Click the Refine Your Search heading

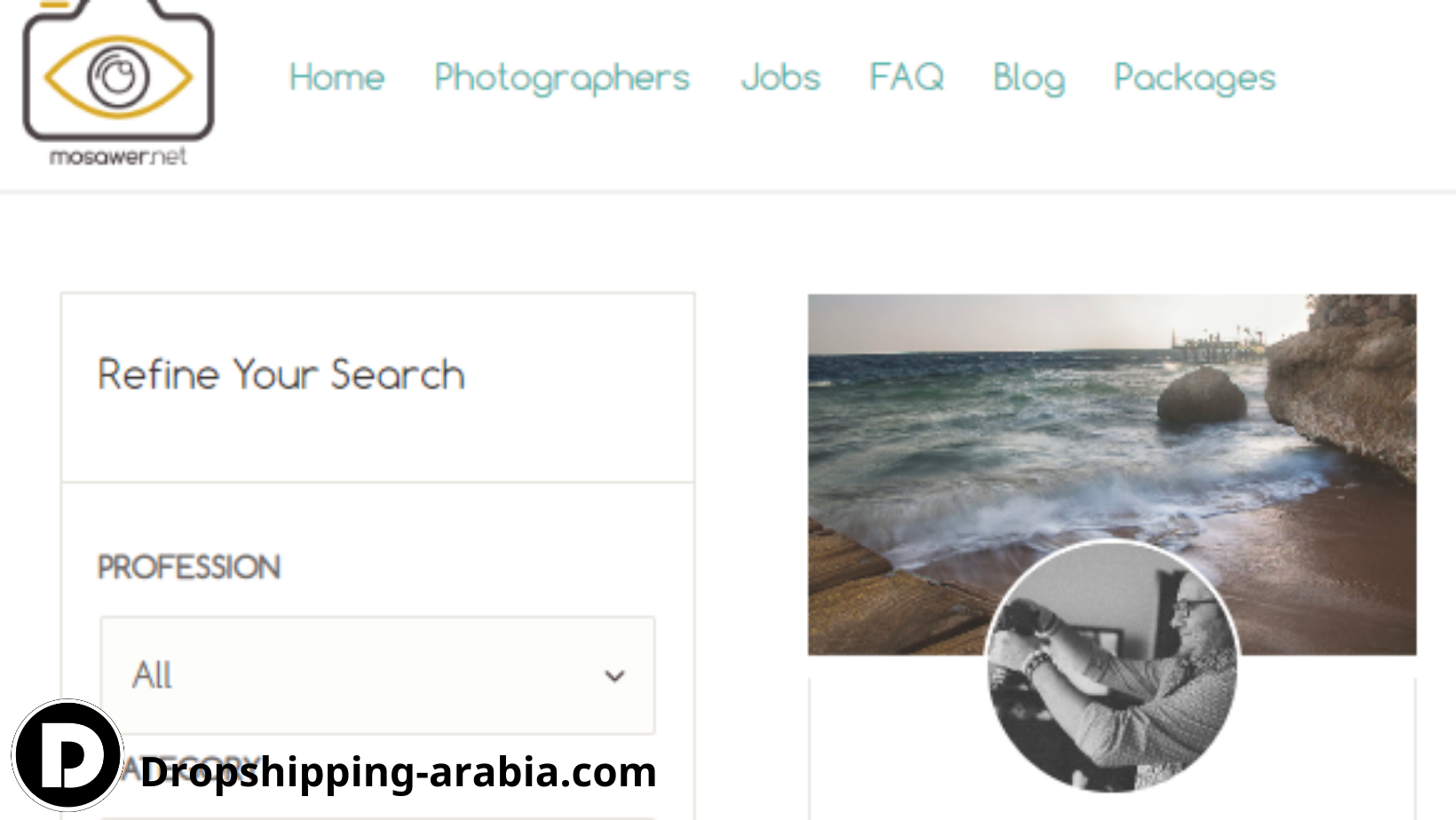pyautogui.click(x=281, y=375)
